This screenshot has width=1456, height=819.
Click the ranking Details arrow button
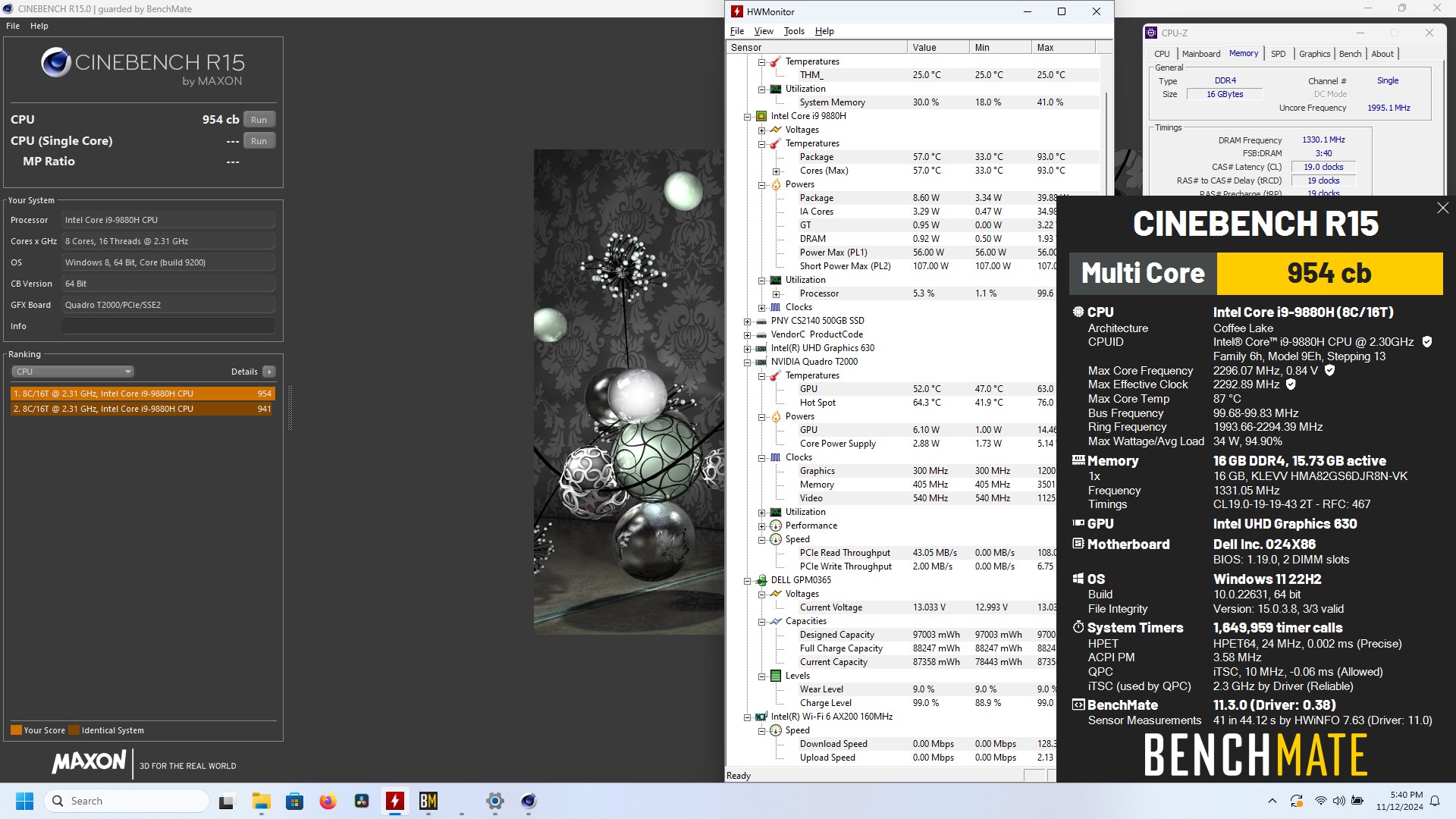(269, 372)
